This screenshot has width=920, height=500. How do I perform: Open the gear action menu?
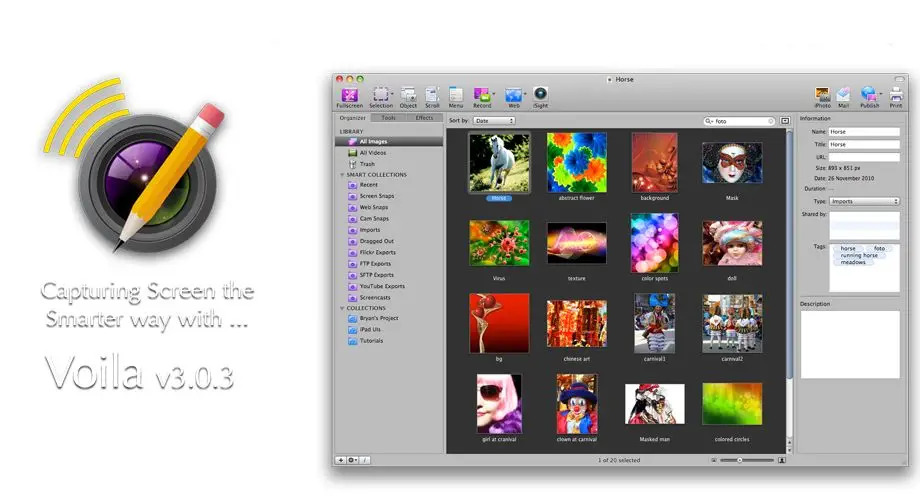[352, 460]
